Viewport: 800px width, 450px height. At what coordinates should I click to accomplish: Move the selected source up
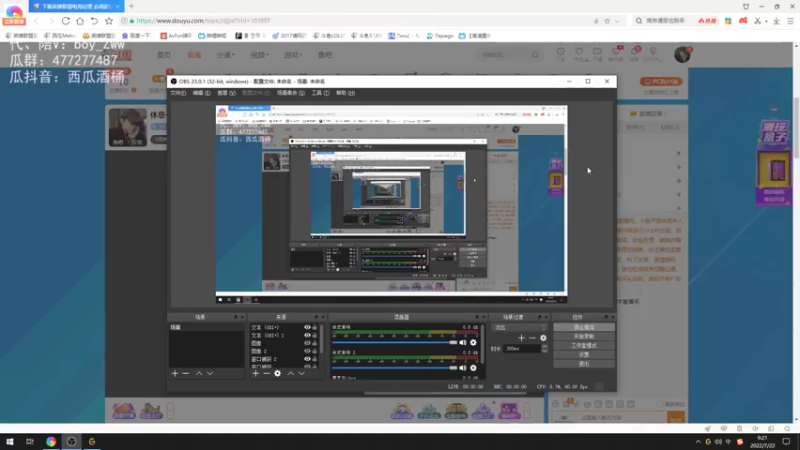tap(291, 373)
